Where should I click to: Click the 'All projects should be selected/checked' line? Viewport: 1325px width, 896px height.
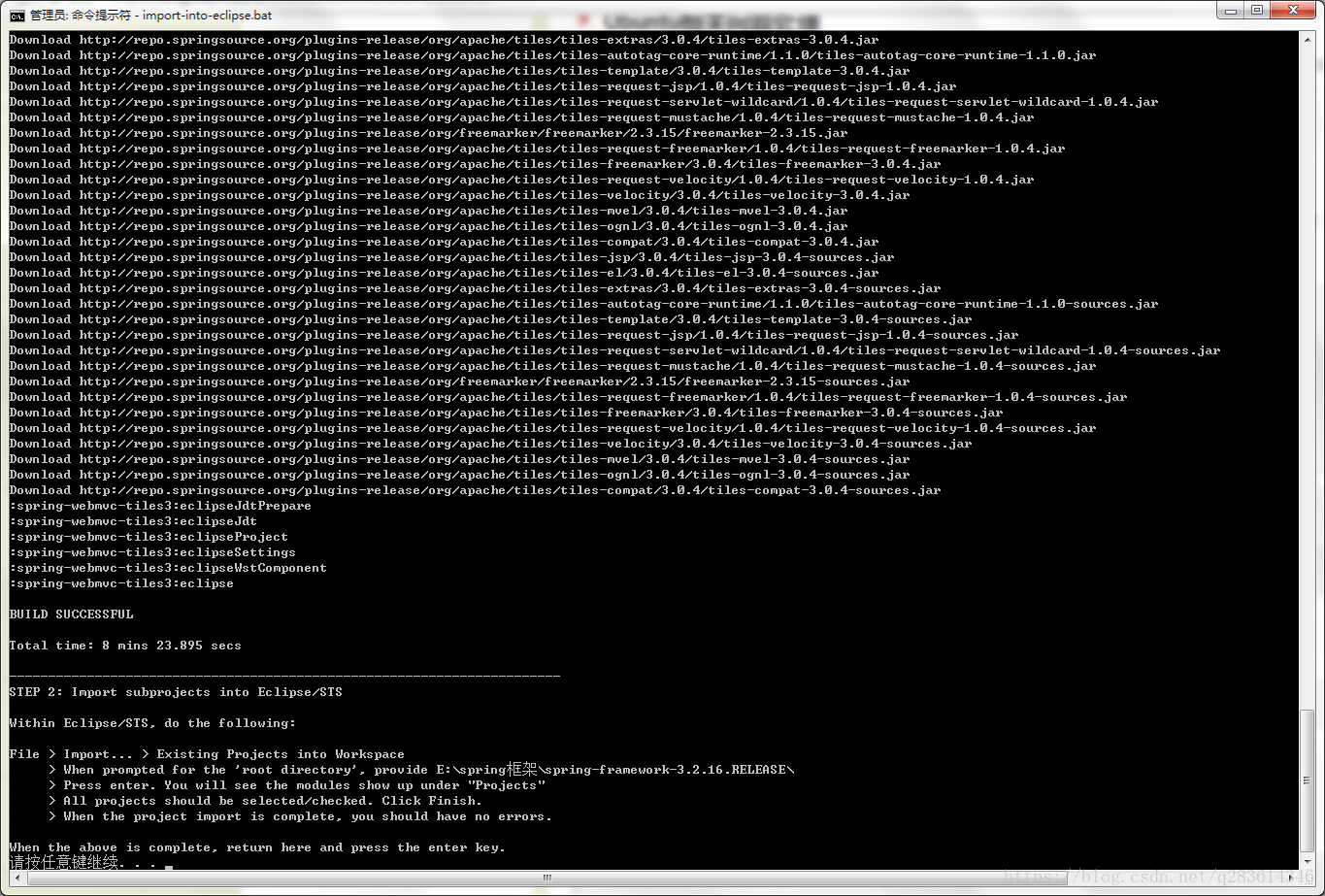click(265, 801)
